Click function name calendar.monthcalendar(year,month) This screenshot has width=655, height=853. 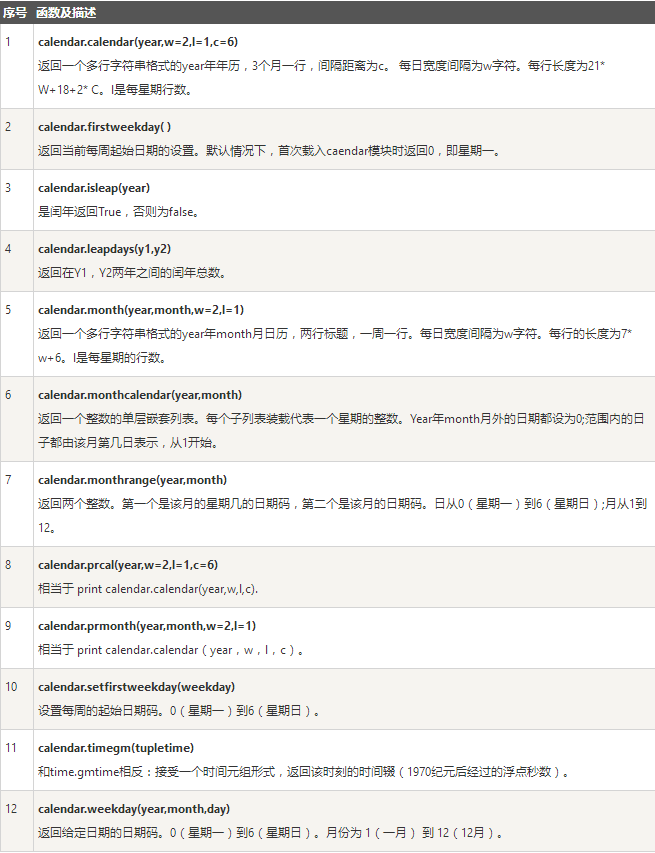click(x=140, y=394)
